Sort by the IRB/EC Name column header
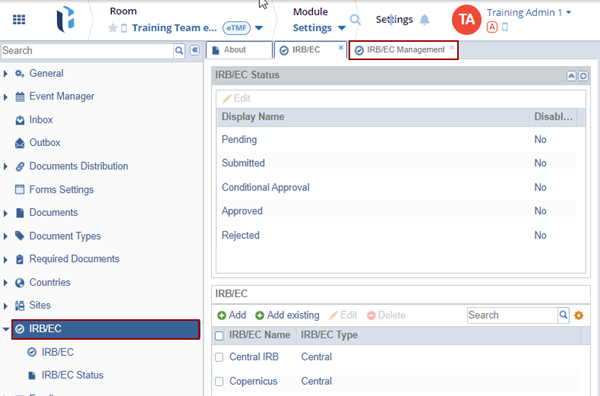Viewport: 600px width, 396px height. coord(260,335)
